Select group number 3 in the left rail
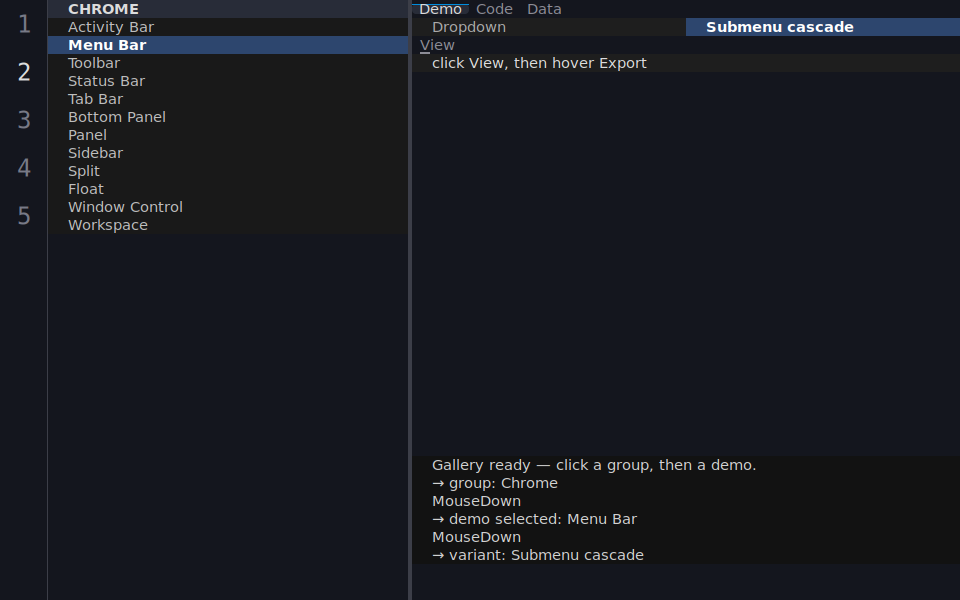 click(24, 119)
